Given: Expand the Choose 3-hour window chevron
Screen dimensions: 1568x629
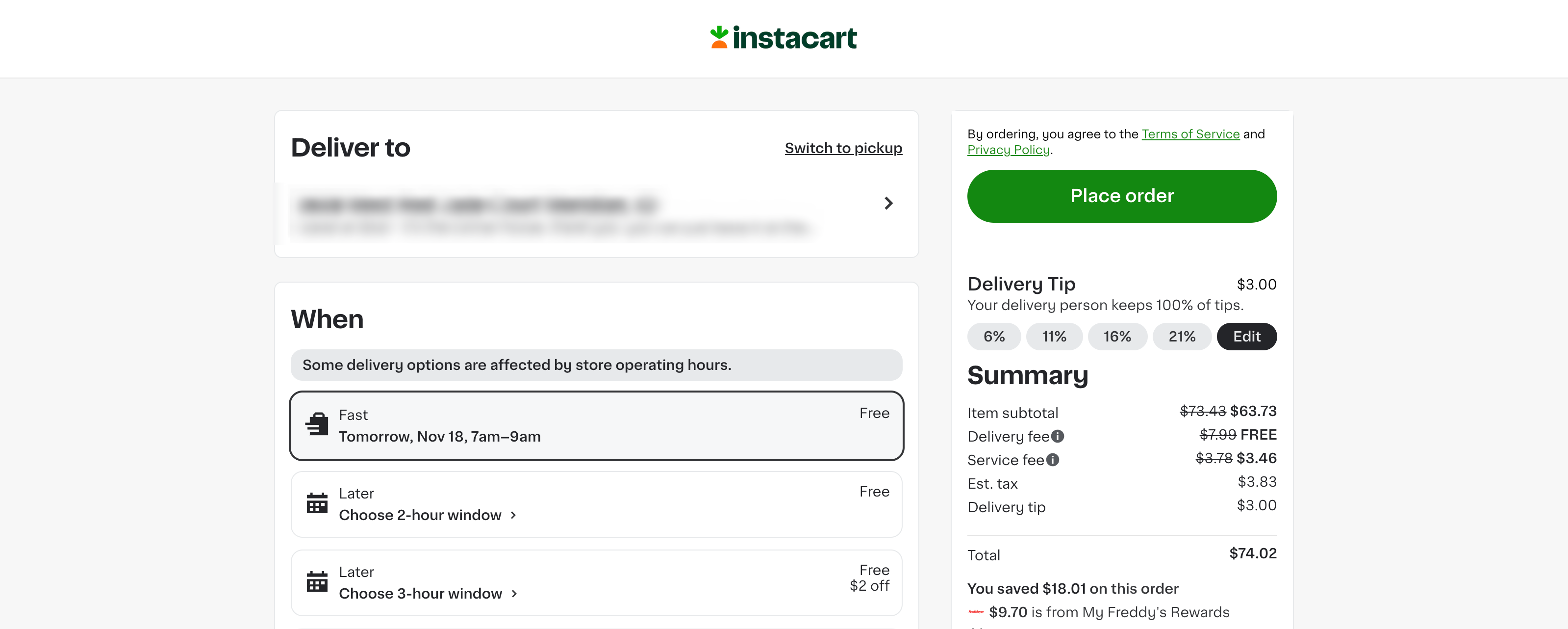Looking at the screenshot, I should pos(514,594).
